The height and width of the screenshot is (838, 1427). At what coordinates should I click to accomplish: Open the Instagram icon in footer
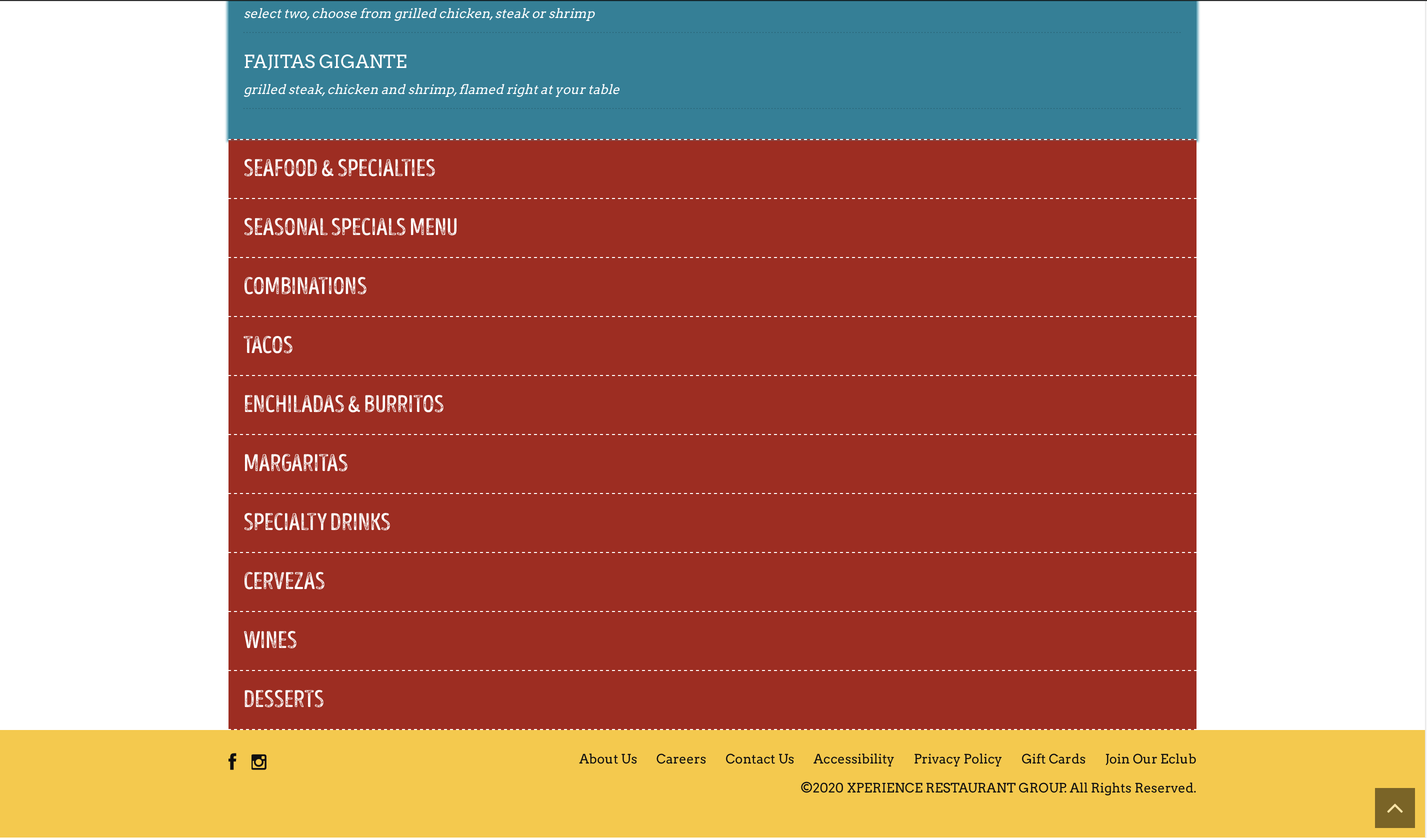[x=259, y=762]
